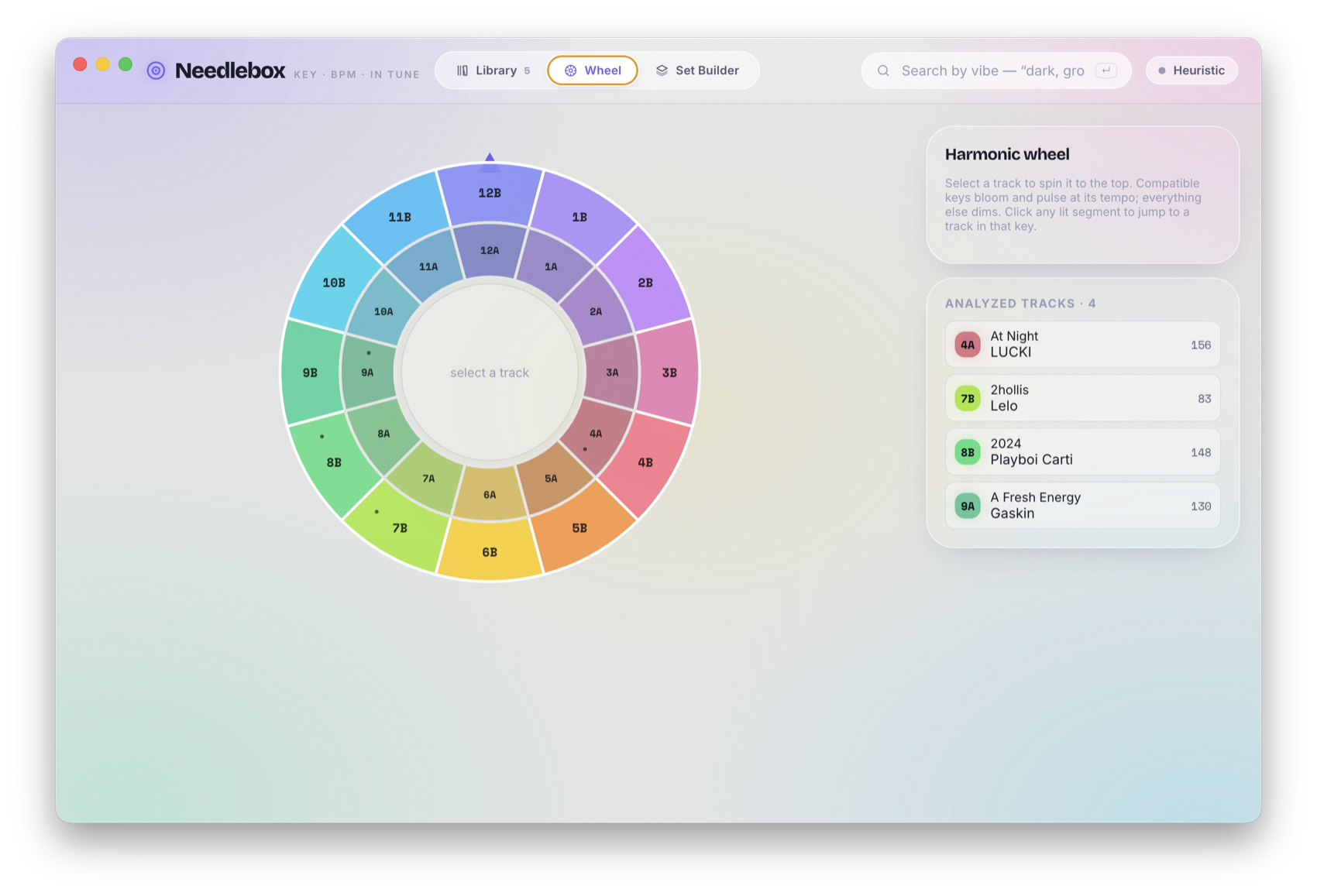Click the Harmonic wheel heading

[1007, 154]
